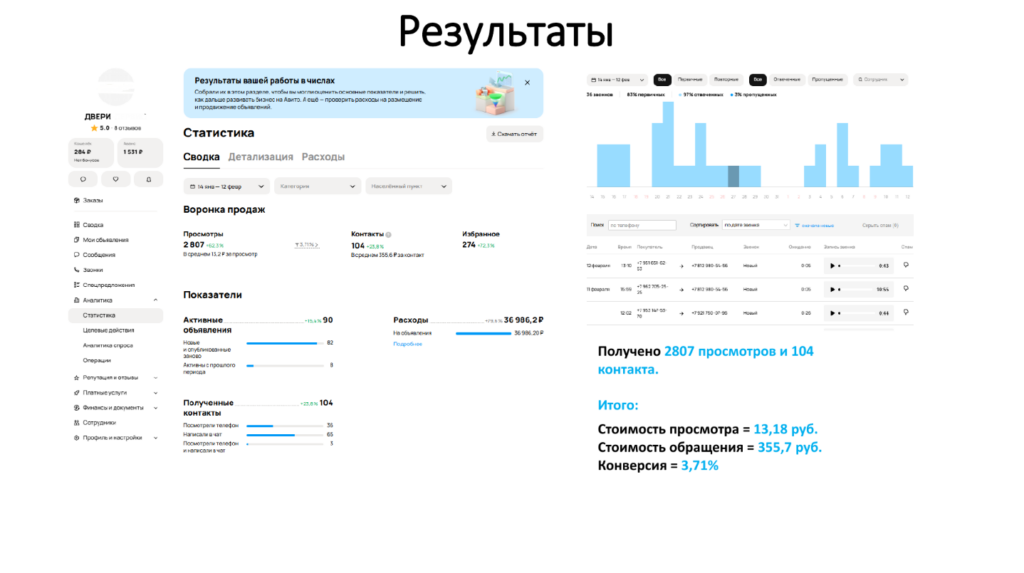Open Операции in the sidebar

tap(97, 361)
